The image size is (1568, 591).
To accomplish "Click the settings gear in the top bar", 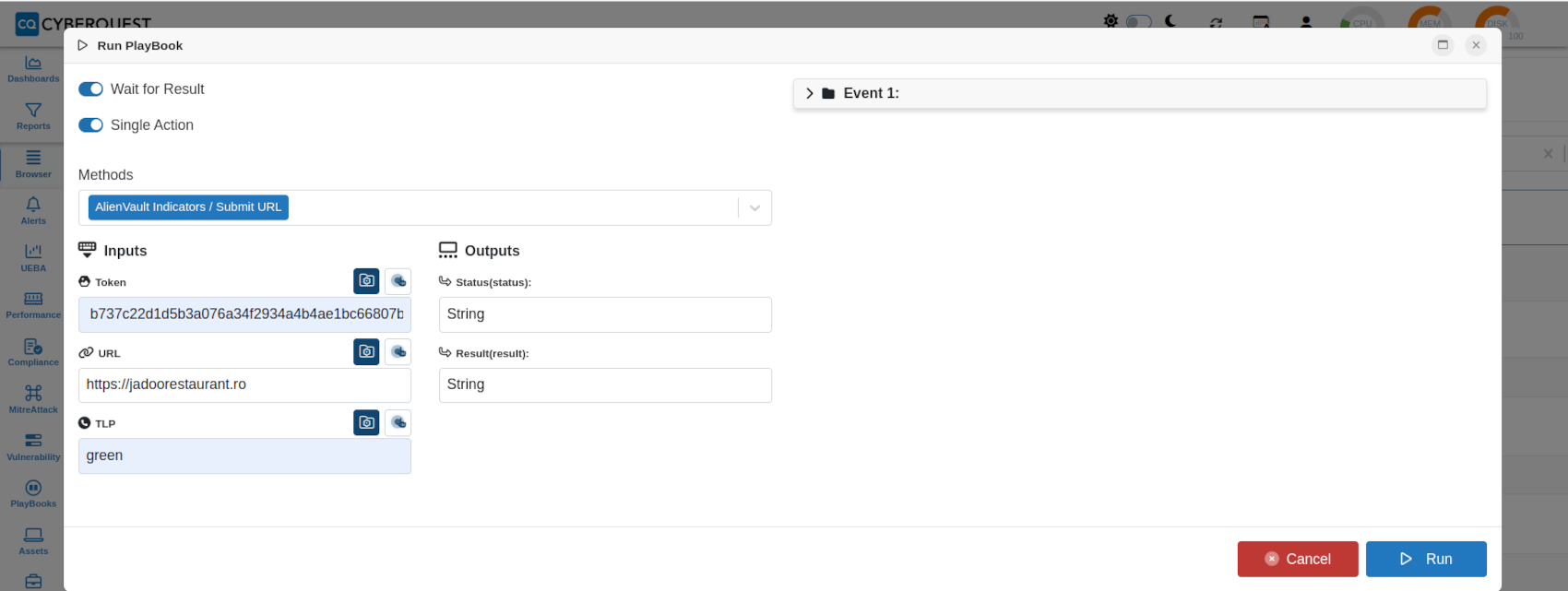I will click(x=1111, y=20).
